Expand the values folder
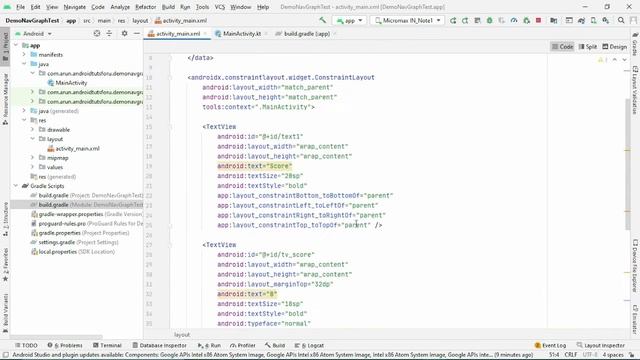 coord(32,167)
